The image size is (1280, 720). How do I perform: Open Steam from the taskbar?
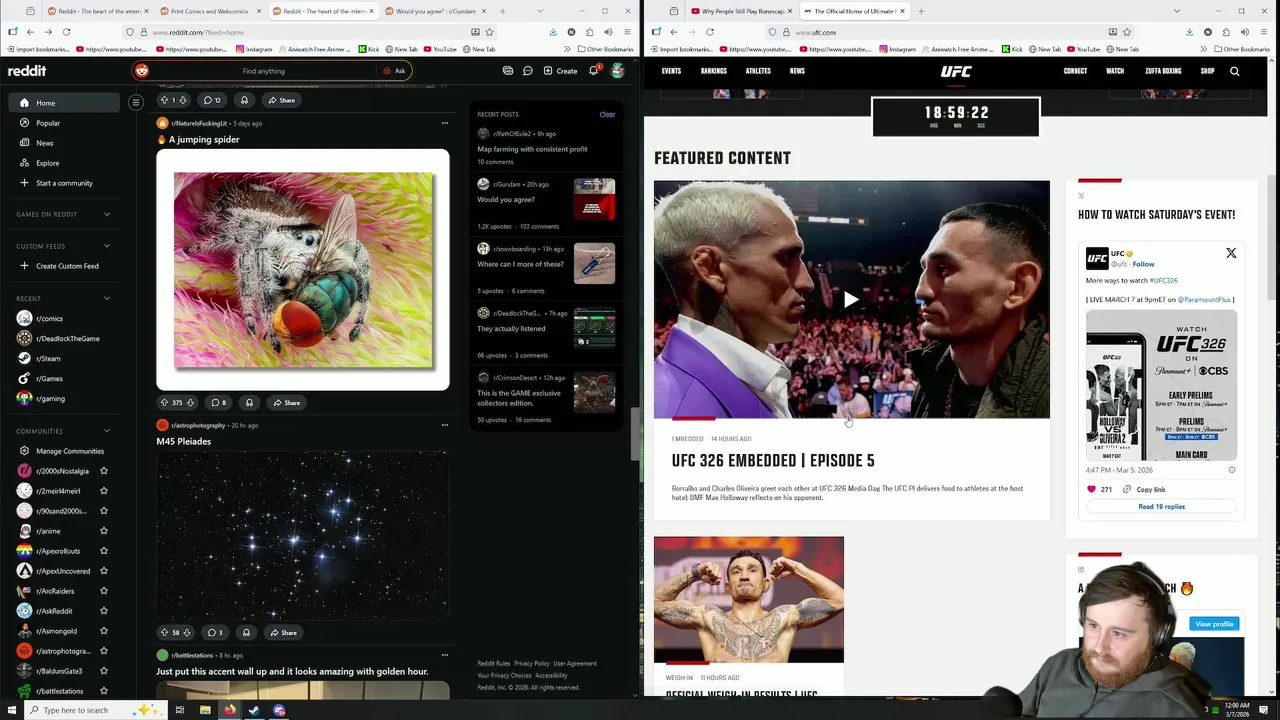254,710
